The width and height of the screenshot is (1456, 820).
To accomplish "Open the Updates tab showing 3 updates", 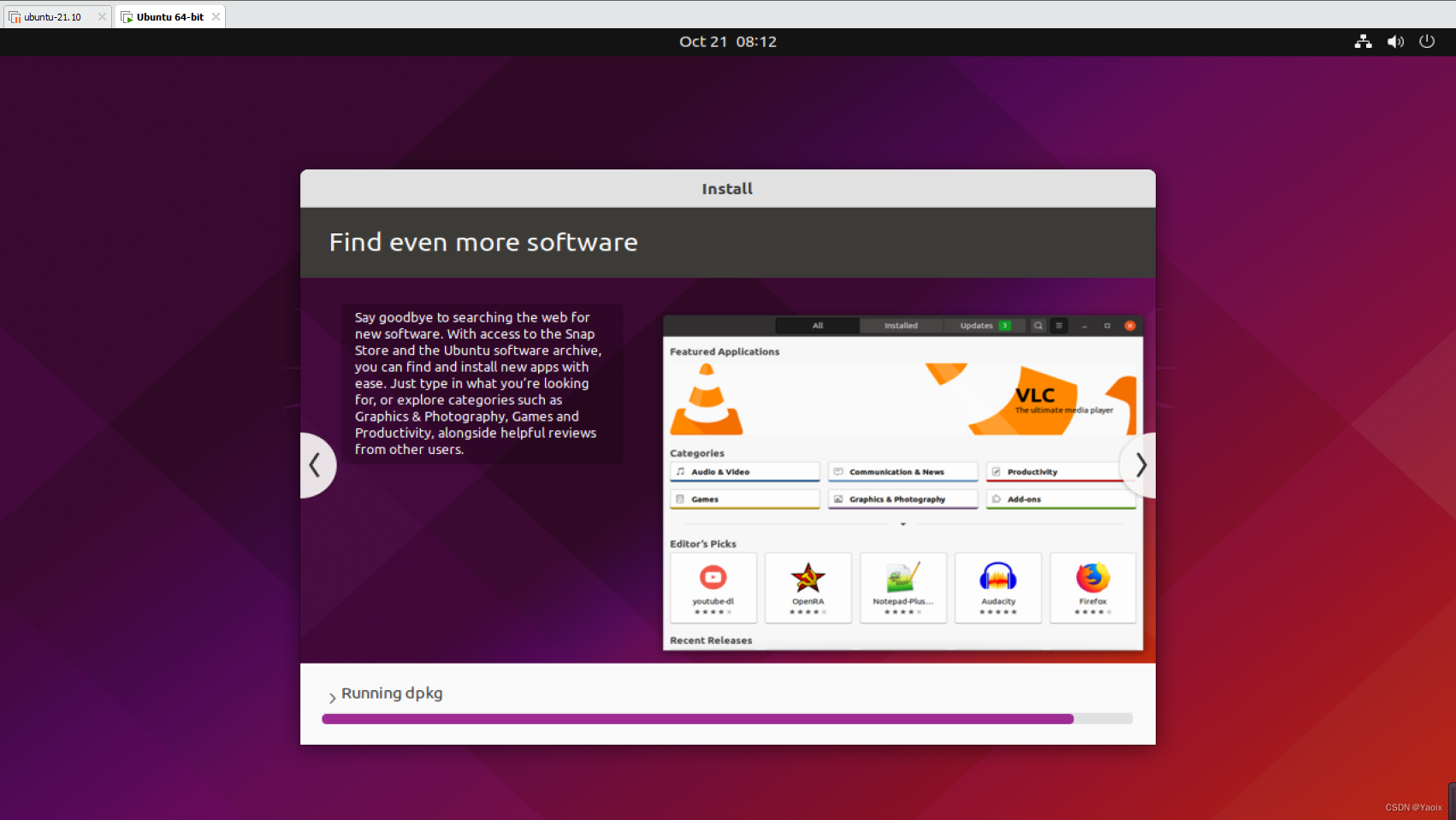I will coord(980,326).
